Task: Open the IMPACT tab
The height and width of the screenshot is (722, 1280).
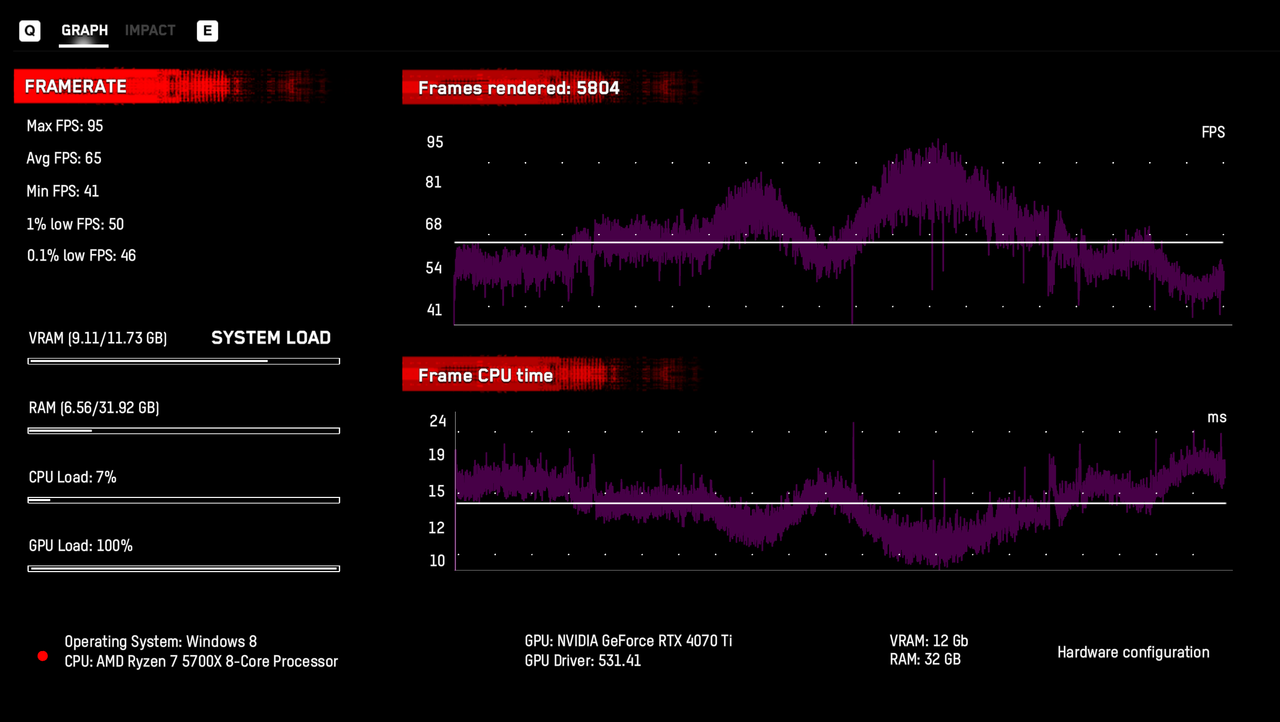Action: (150, 30)
